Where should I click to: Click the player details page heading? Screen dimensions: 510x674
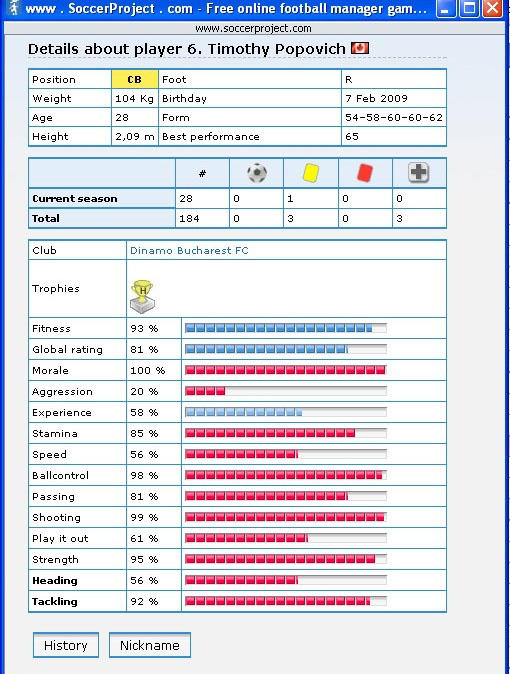[187, 49]
